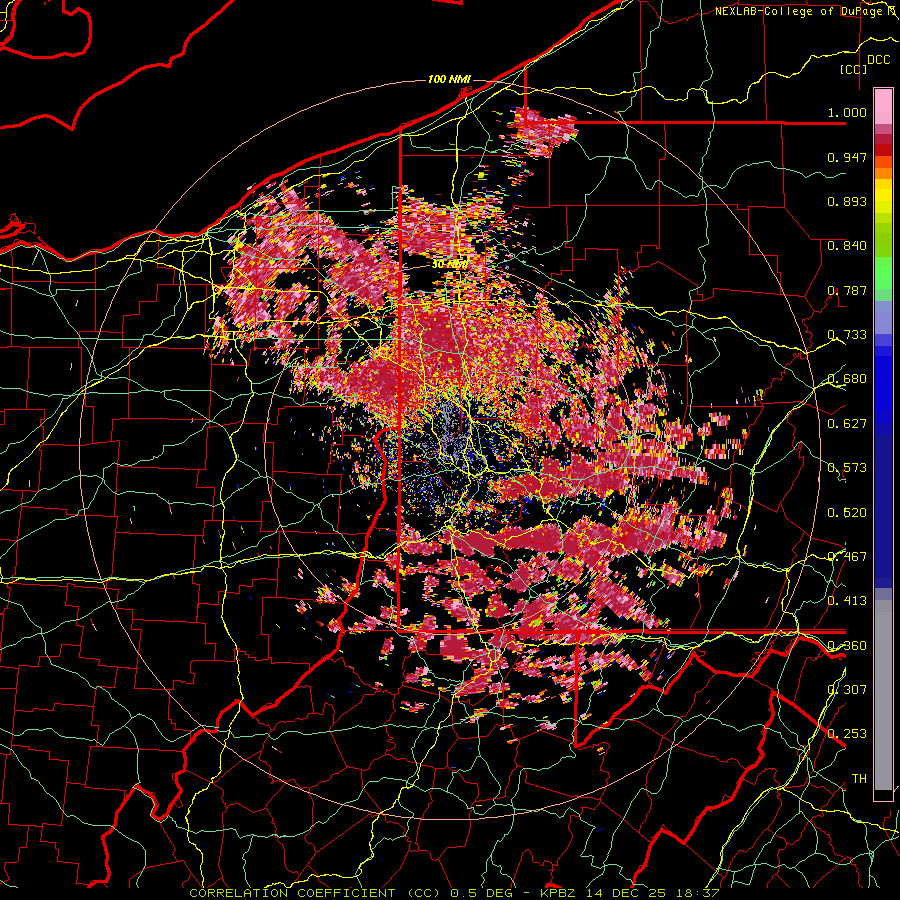Screen dimensions: 900x900
Task: Select the 0.360 legend value
Action: point(847,645)
